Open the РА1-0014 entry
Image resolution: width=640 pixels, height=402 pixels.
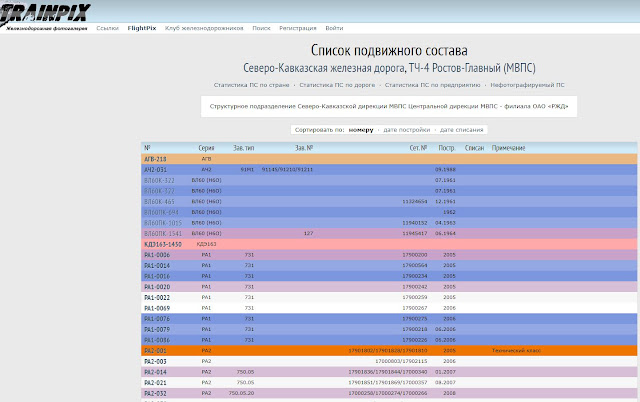click(x=157, y=265)
